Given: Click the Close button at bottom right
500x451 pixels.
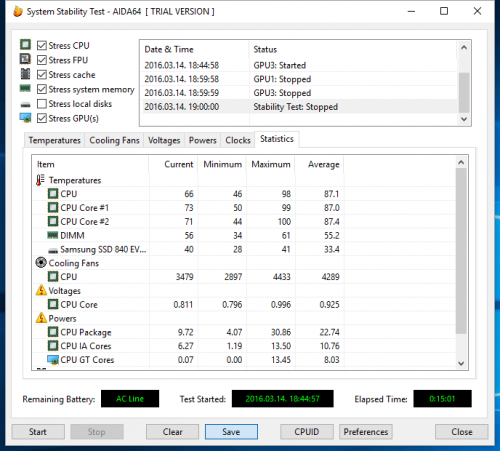Looking at the screenshot, I should click(462, 432).
